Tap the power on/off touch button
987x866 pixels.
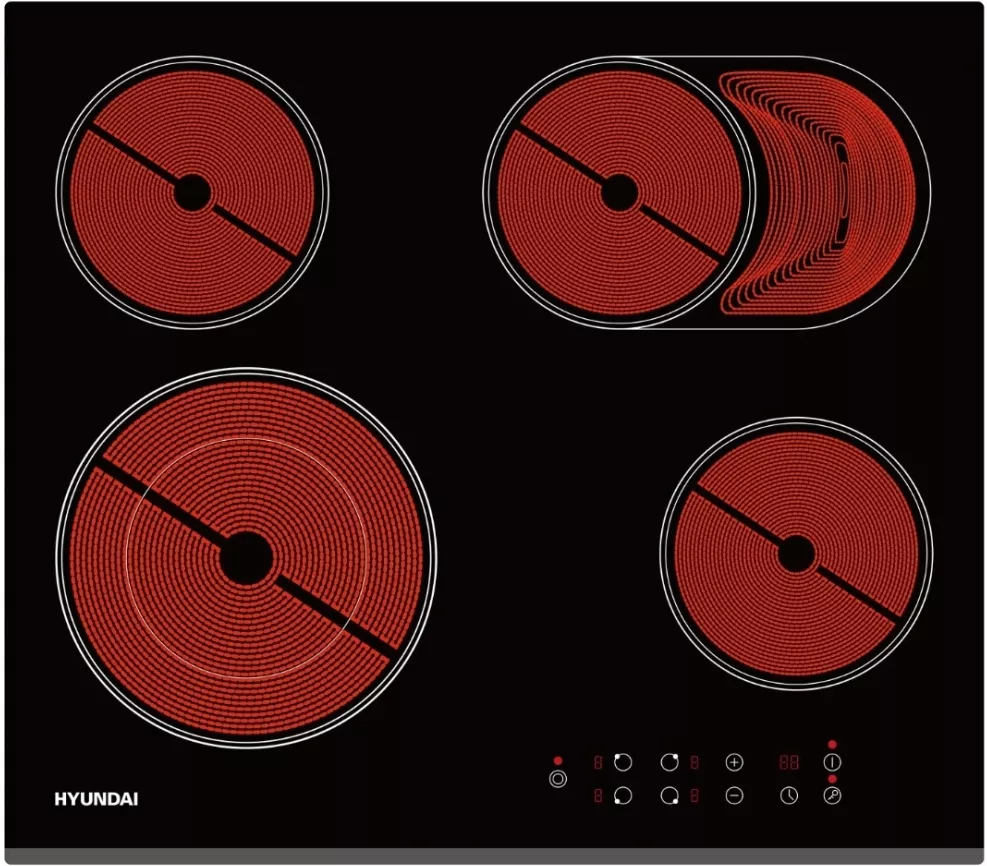pos(832,762)
